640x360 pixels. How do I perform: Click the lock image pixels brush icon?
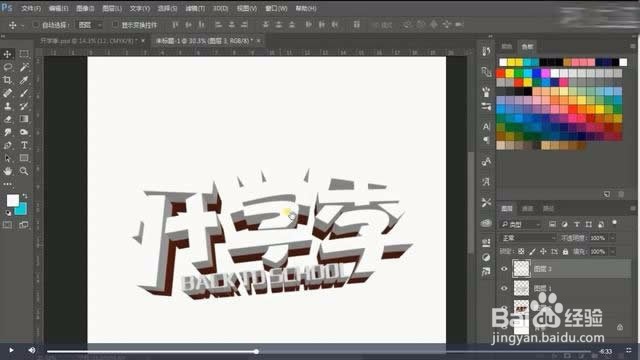click(x=532, y=251)
